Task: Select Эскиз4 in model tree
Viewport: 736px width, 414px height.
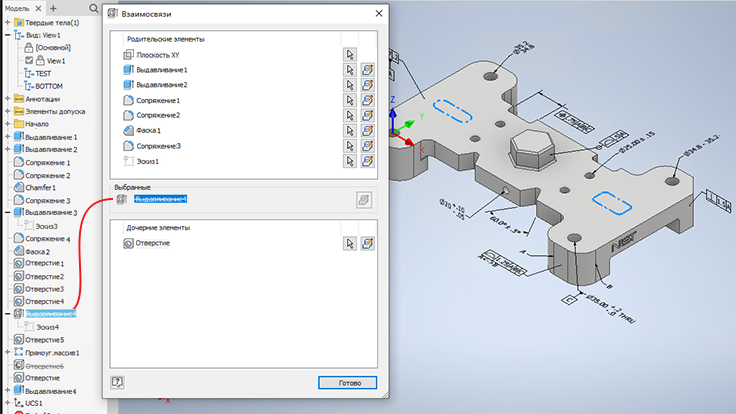Action: point(47,327)
